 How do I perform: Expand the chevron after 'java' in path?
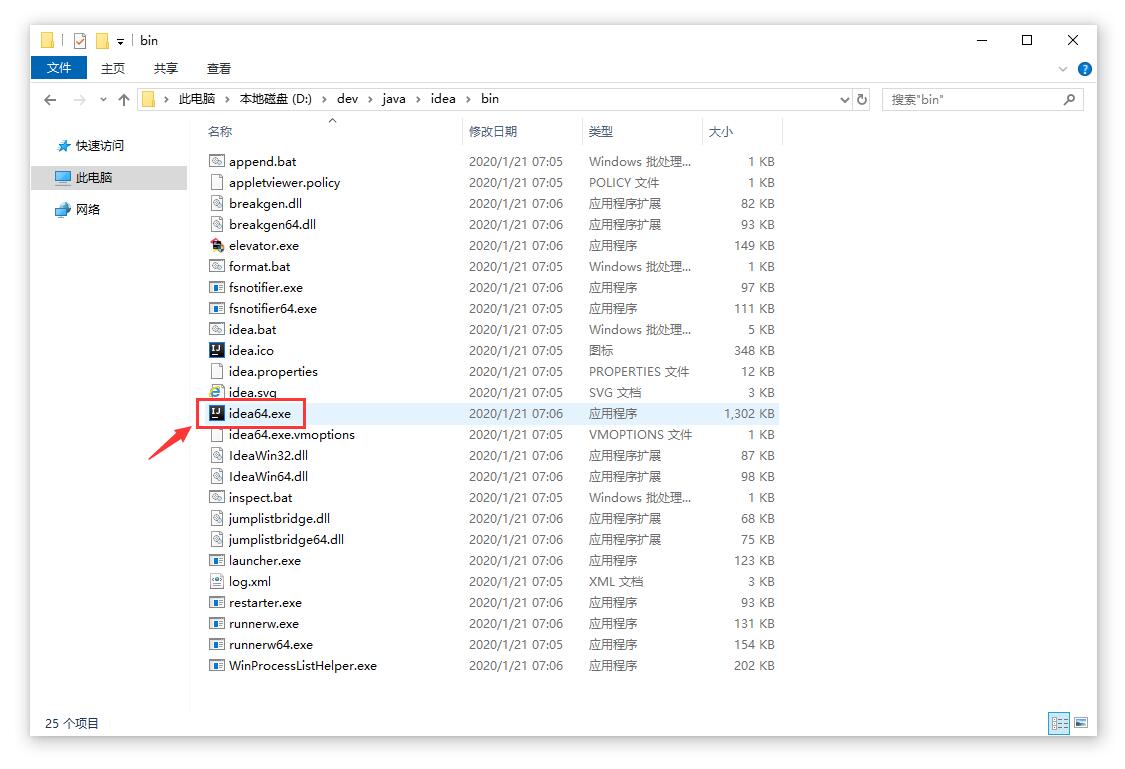click(x=419, y=99)
